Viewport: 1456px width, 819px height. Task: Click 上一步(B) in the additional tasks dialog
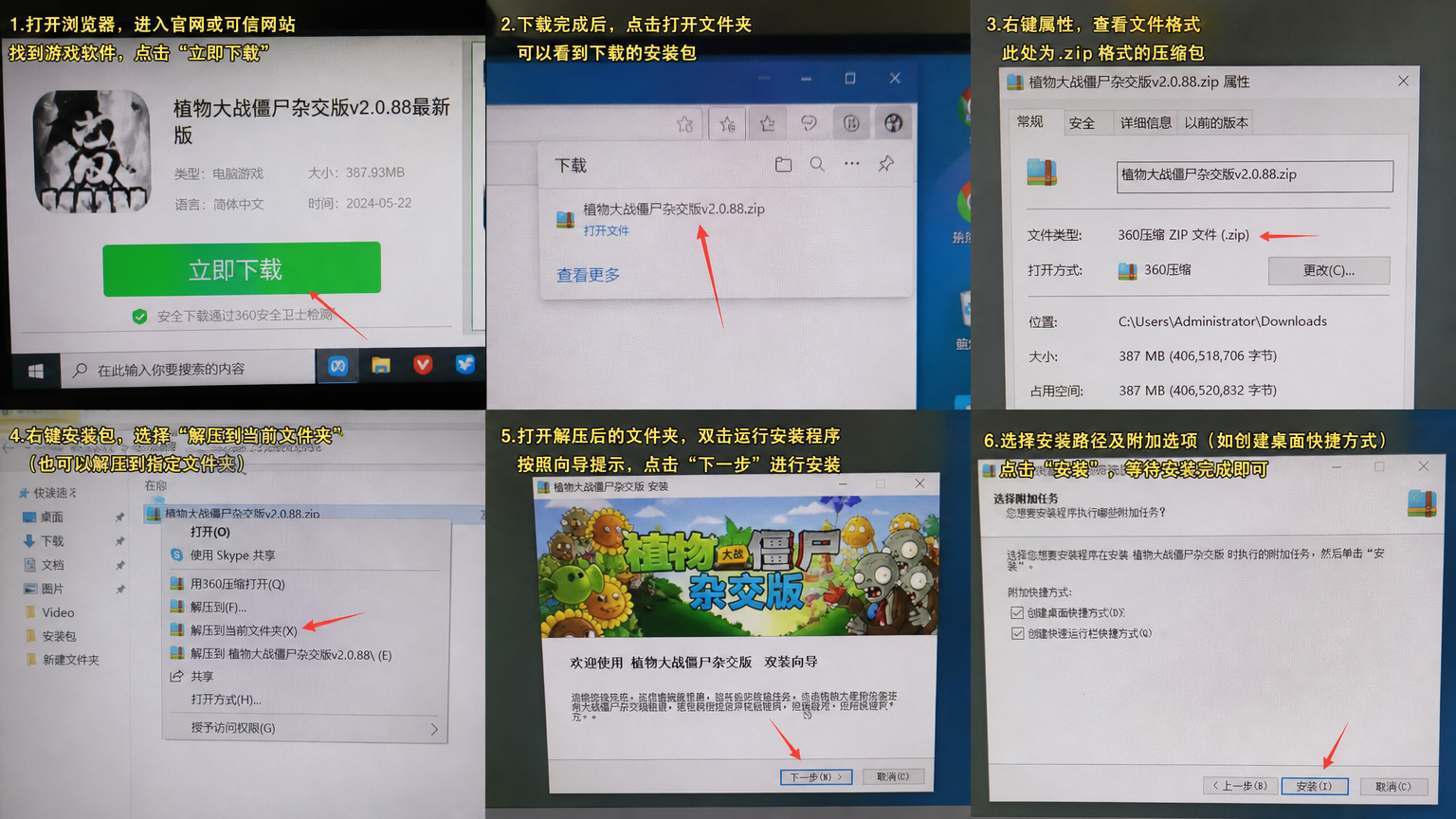[1239, 786]
